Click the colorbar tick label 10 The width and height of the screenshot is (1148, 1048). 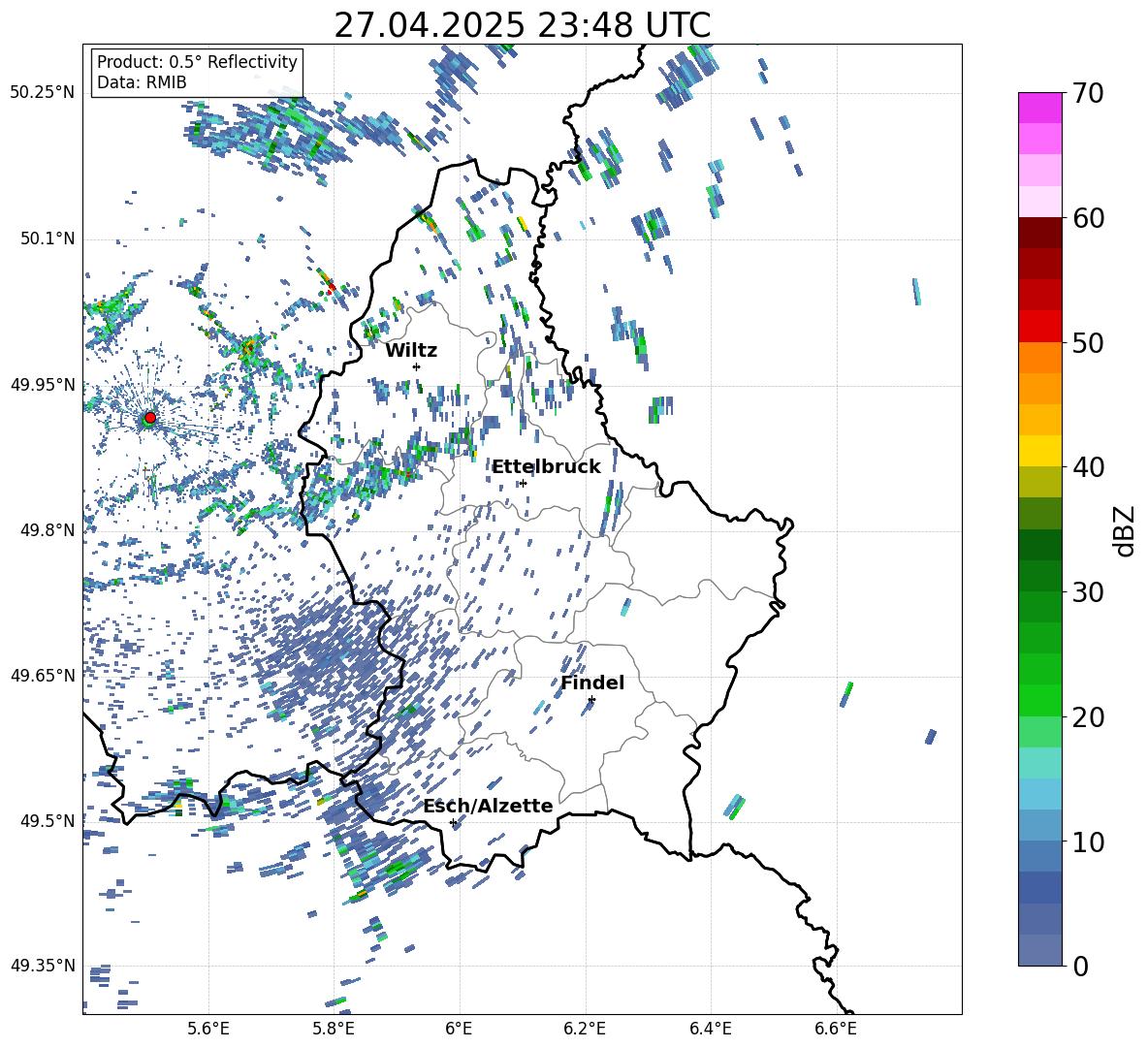[x=1088, y=842]
